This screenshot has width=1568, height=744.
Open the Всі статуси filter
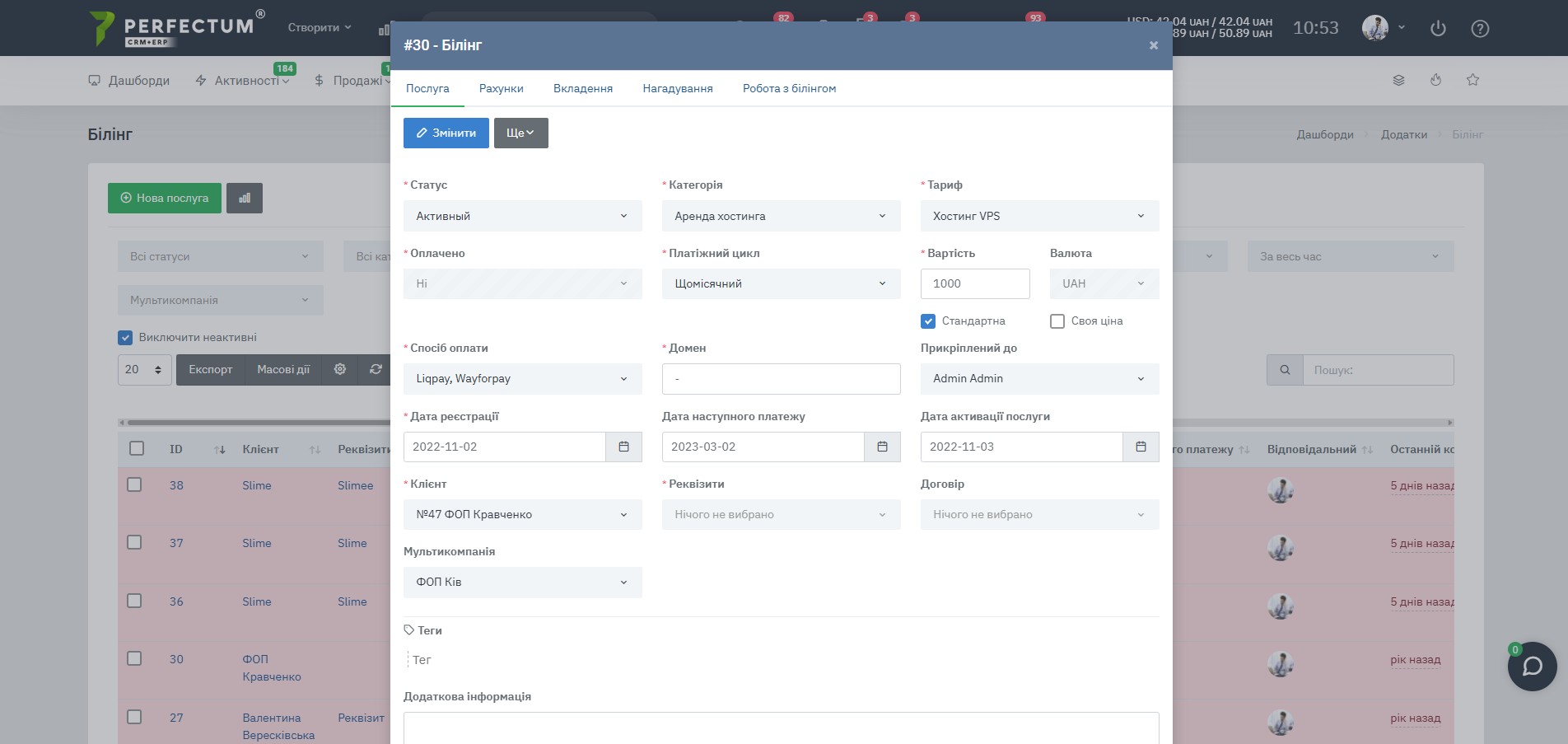(221, 256)
